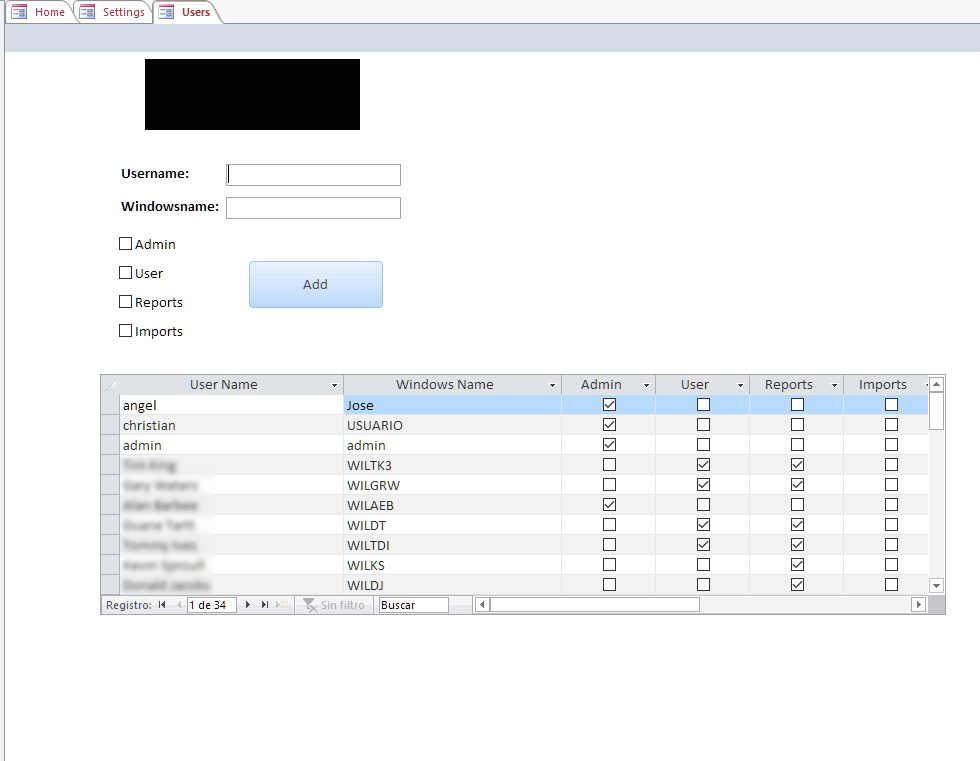The height and width of the screenshot is (761, 980).
Task: Open the Settings tab
Action: coord(112,12)
